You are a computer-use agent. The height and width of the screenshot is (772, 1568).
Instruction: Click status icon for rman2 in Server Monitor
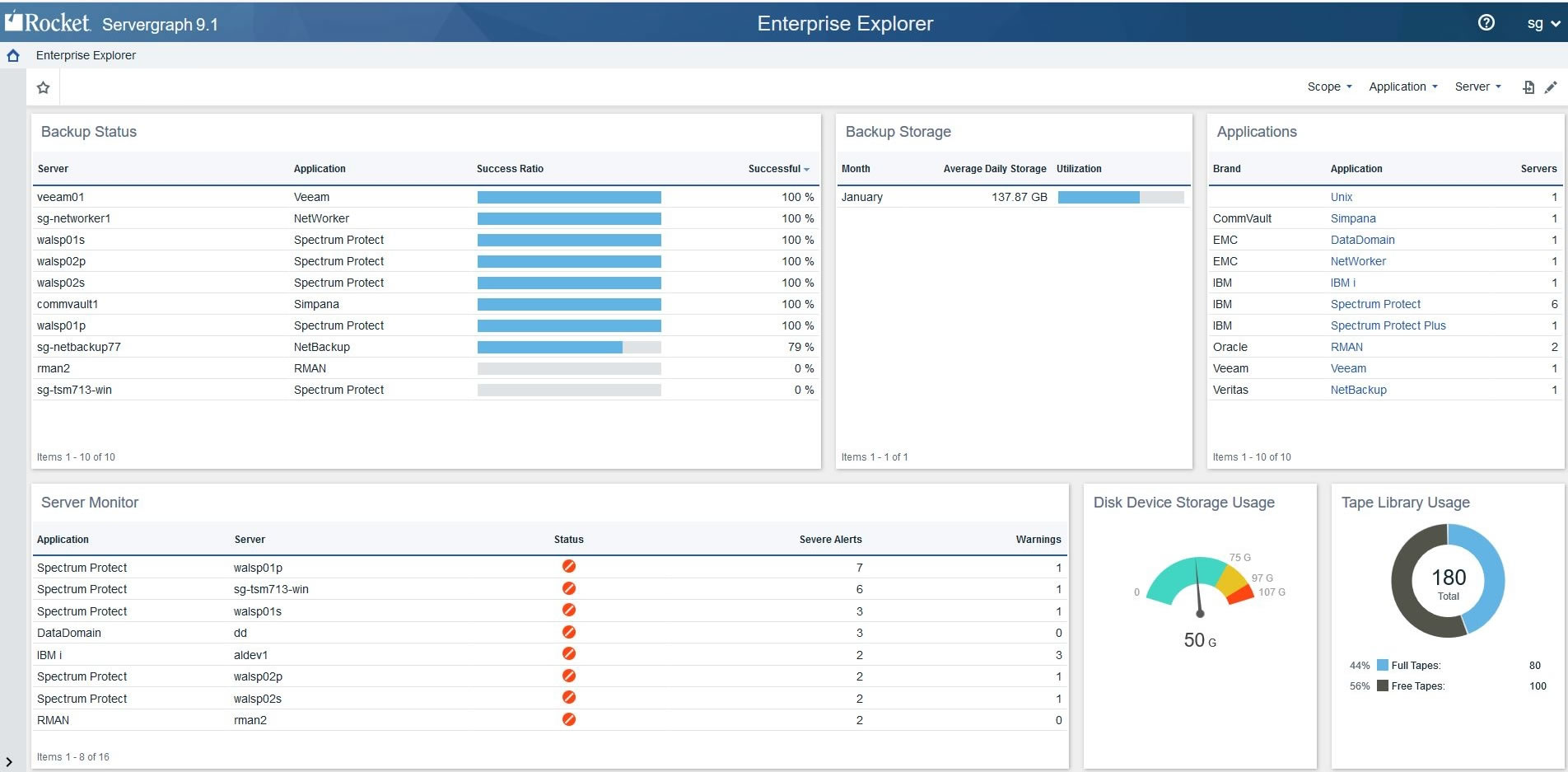pos(568,719)
